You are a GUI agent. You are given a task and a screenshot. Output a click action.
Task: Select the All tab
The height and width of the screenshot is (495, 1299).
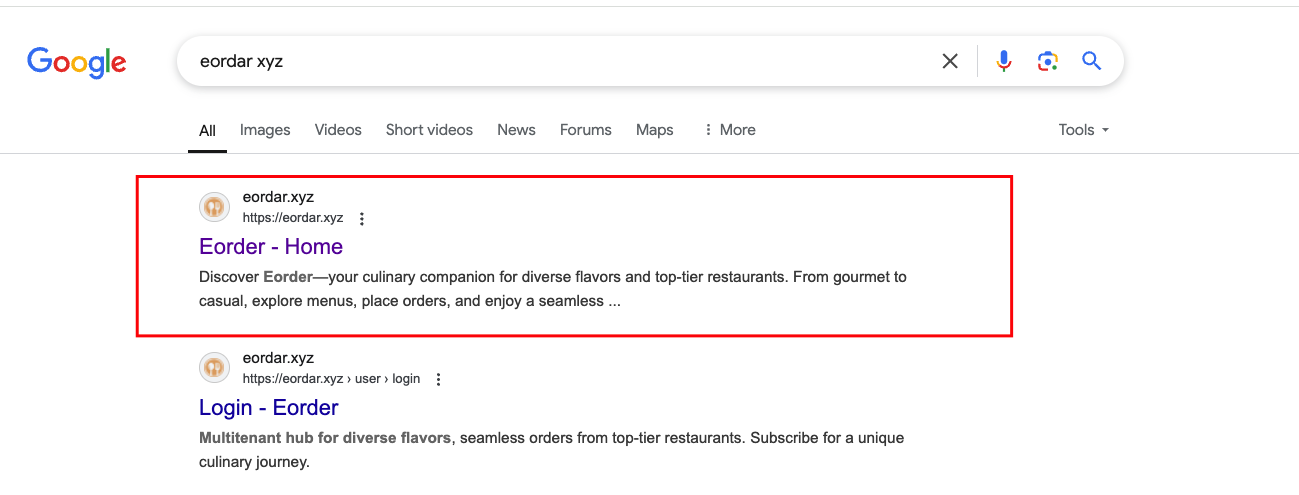[x=207, y=130]
